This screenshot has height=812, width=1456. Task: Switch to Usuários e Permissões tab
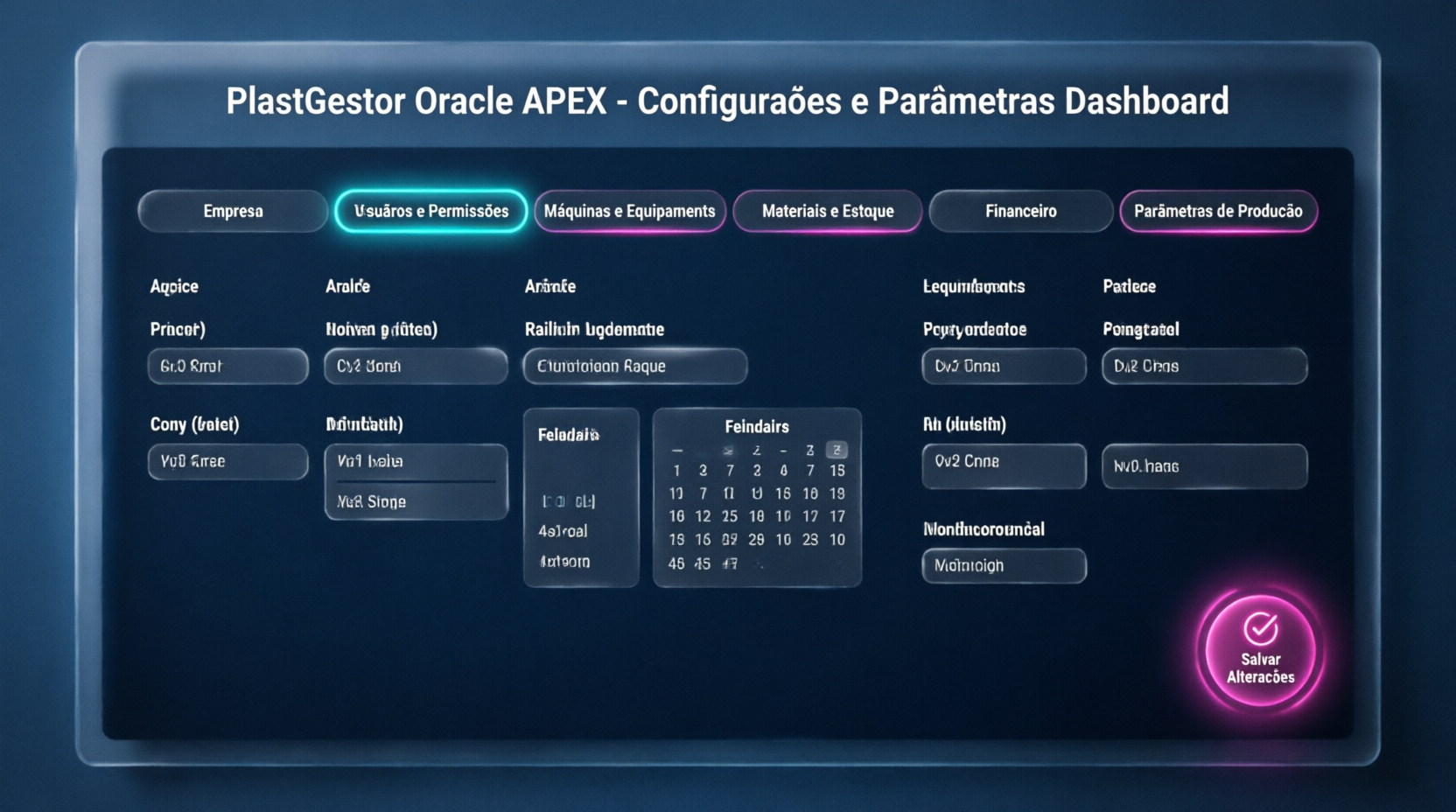coord(430,211)
